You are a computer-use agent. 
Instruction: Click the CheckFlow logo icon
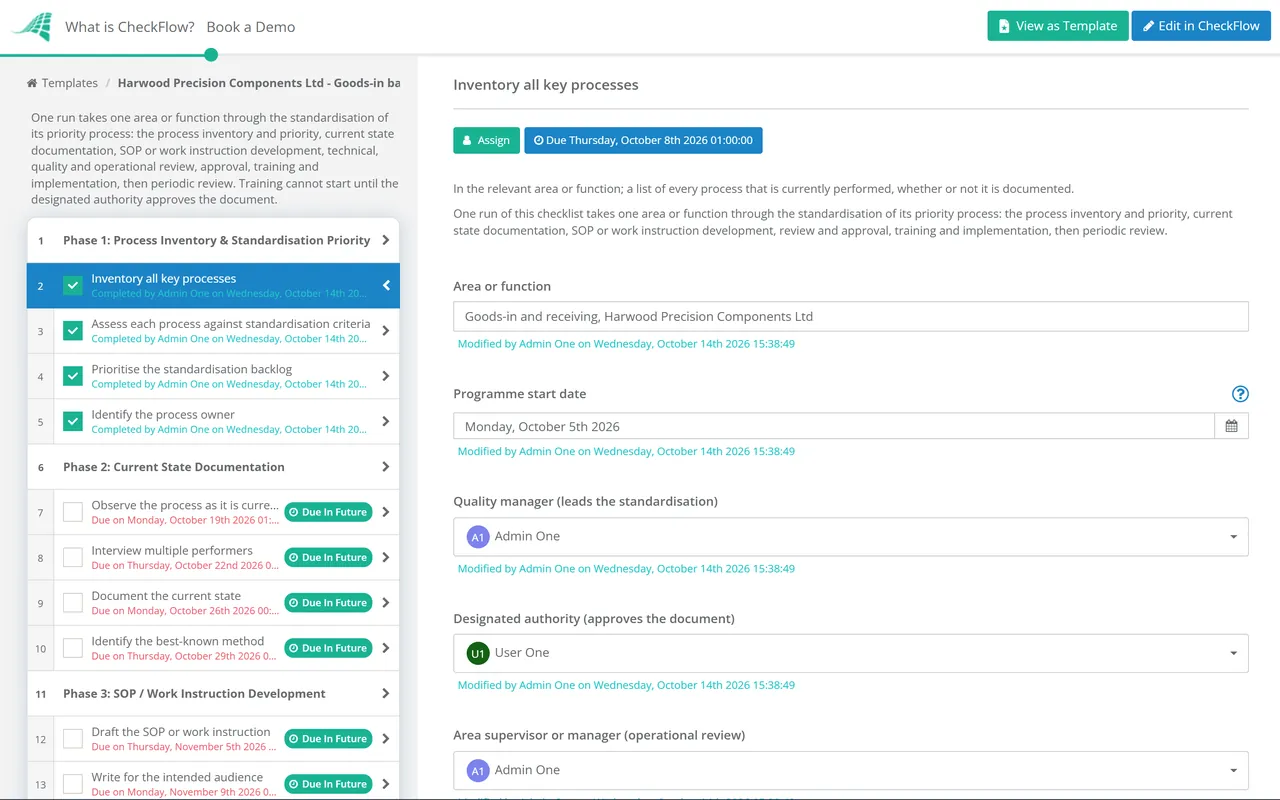coord(32,26)
